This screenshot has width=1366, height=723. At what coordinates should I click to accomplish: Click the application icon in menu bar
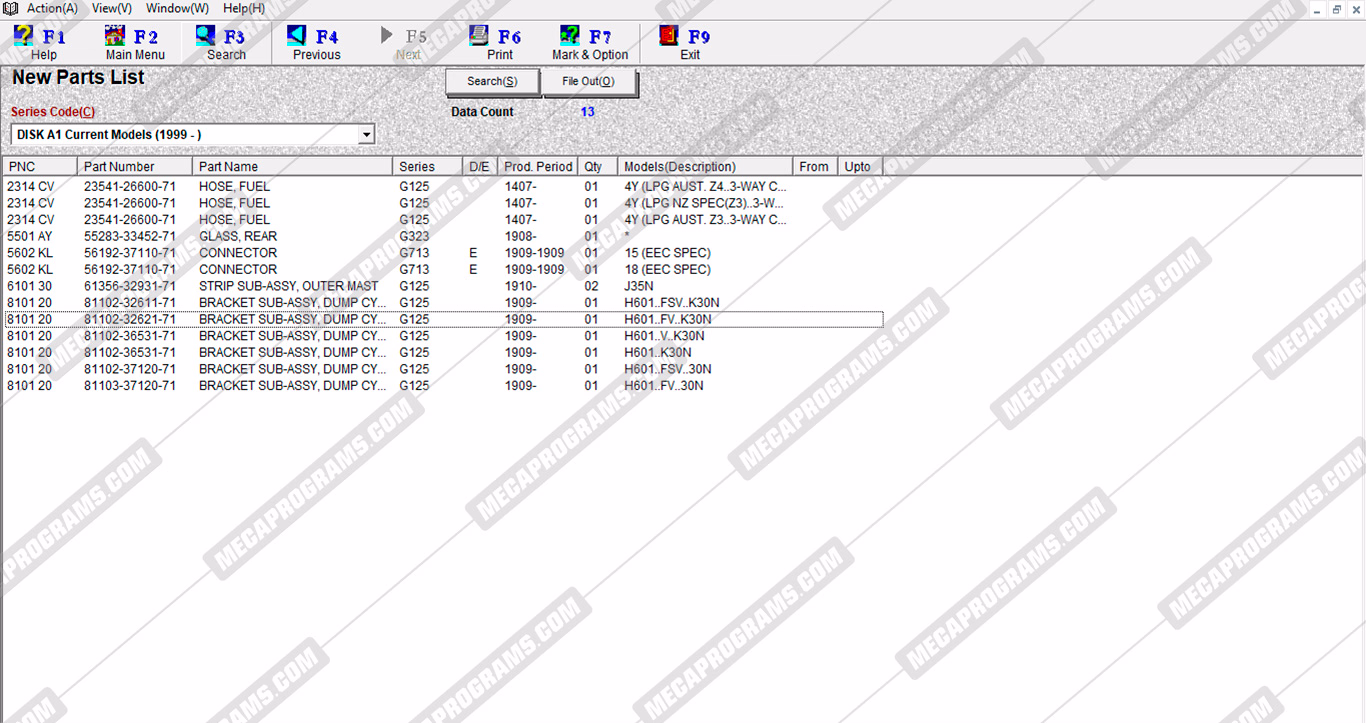11,8
